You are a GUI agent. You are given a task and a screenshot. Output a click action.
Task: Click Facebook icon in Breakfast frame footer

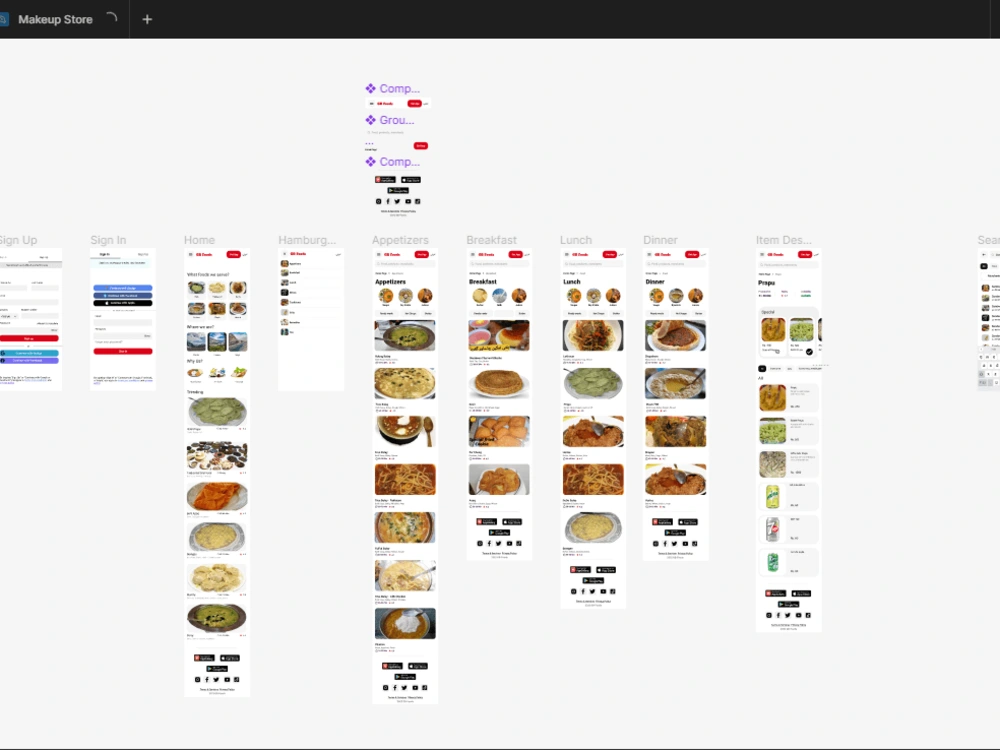489,544
